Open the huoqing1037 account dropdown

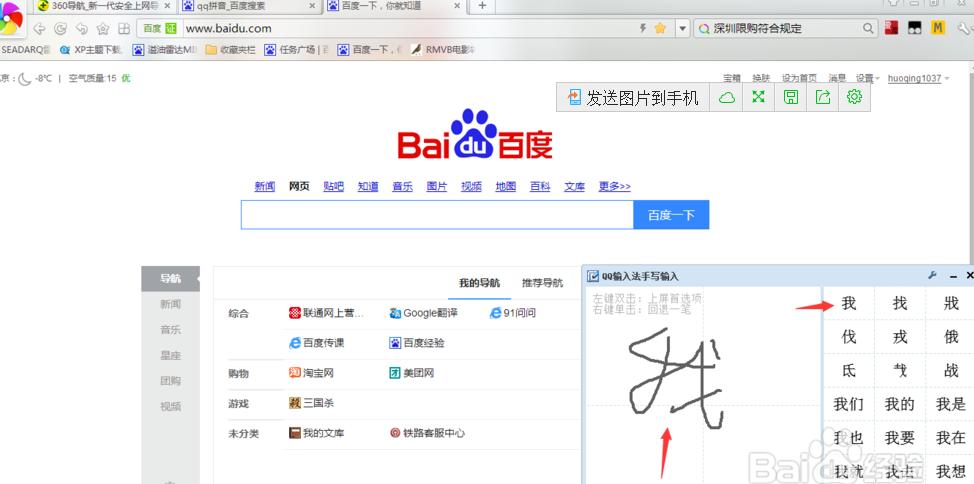918,78
